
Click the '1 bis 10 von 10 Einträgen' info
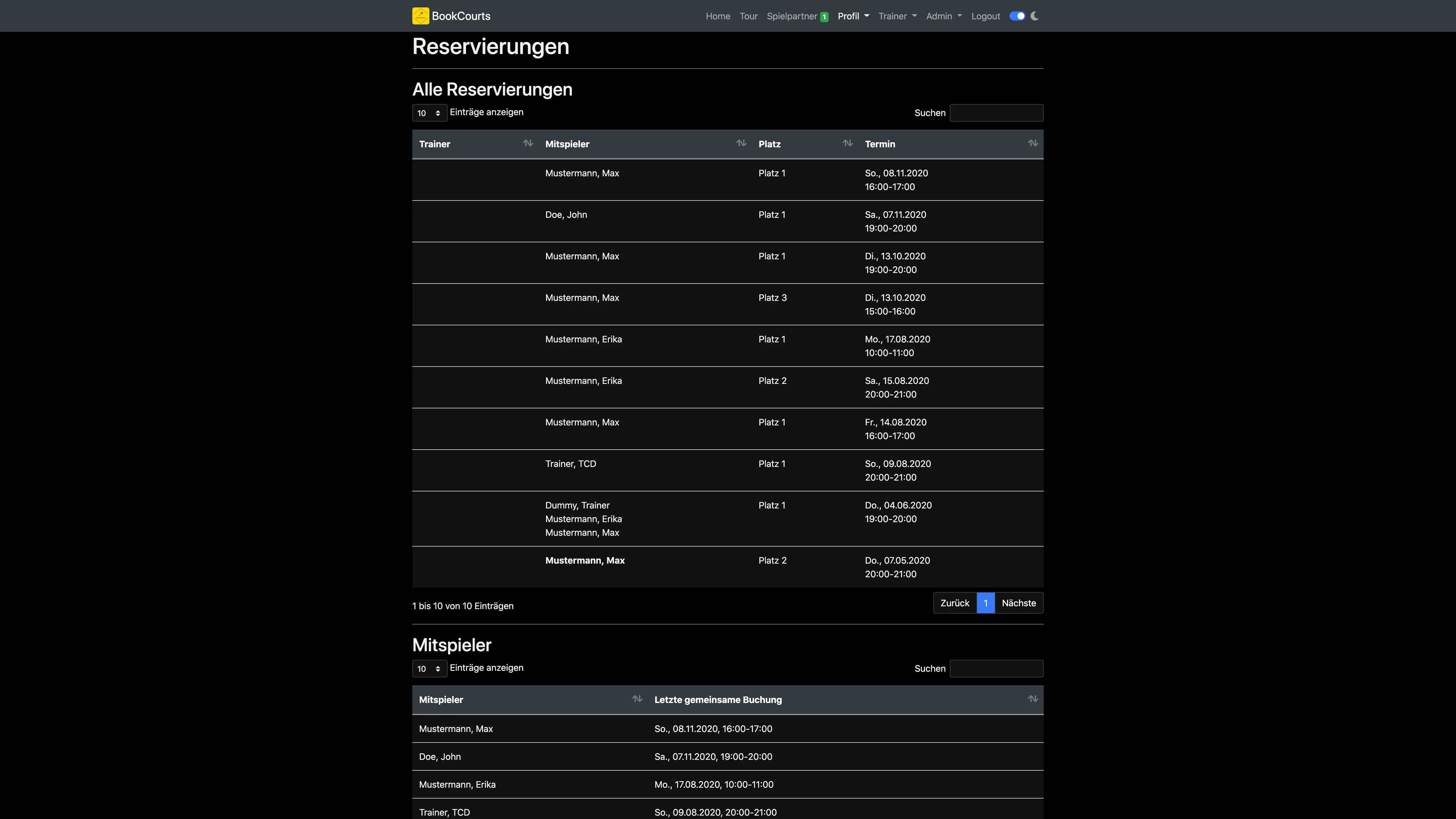(x=462, y=606)
